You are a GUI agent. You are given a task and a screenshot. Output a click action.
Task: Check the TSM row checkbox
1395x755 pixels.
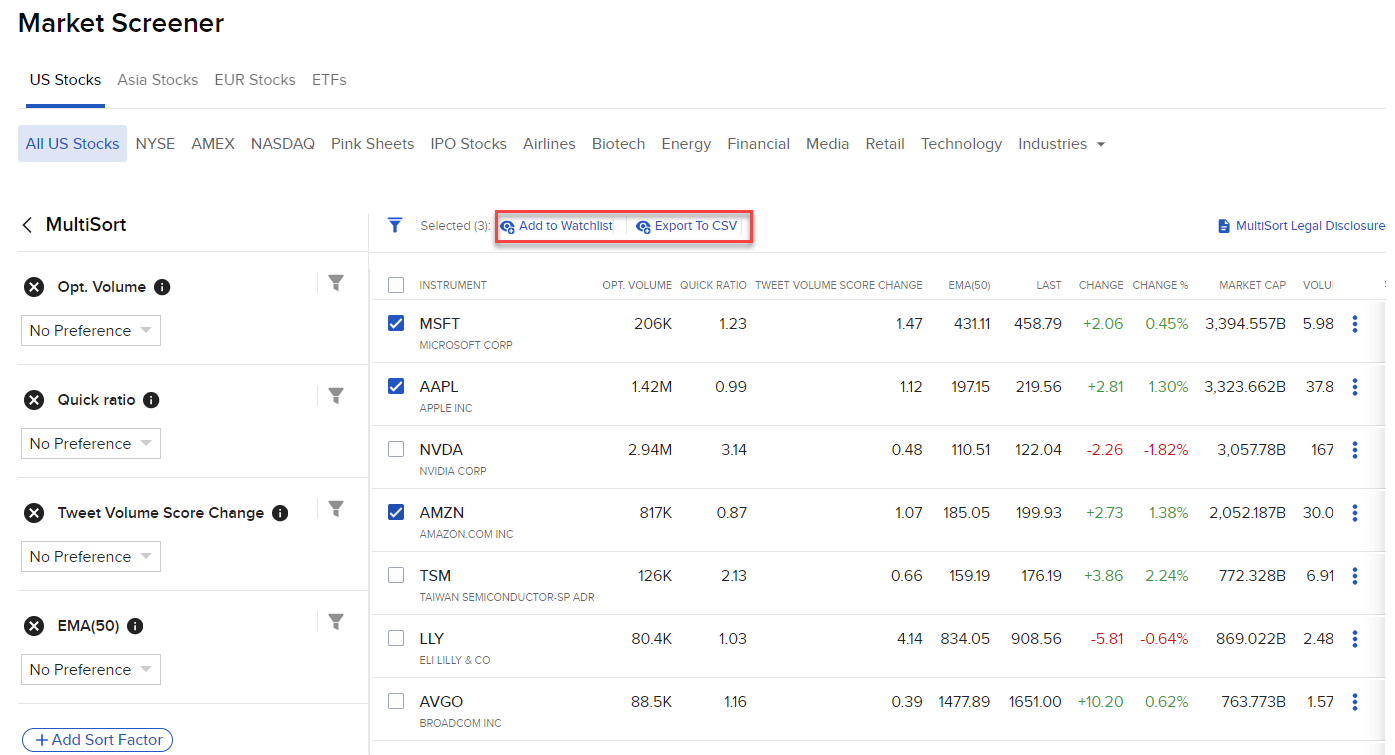pos(395,574)
